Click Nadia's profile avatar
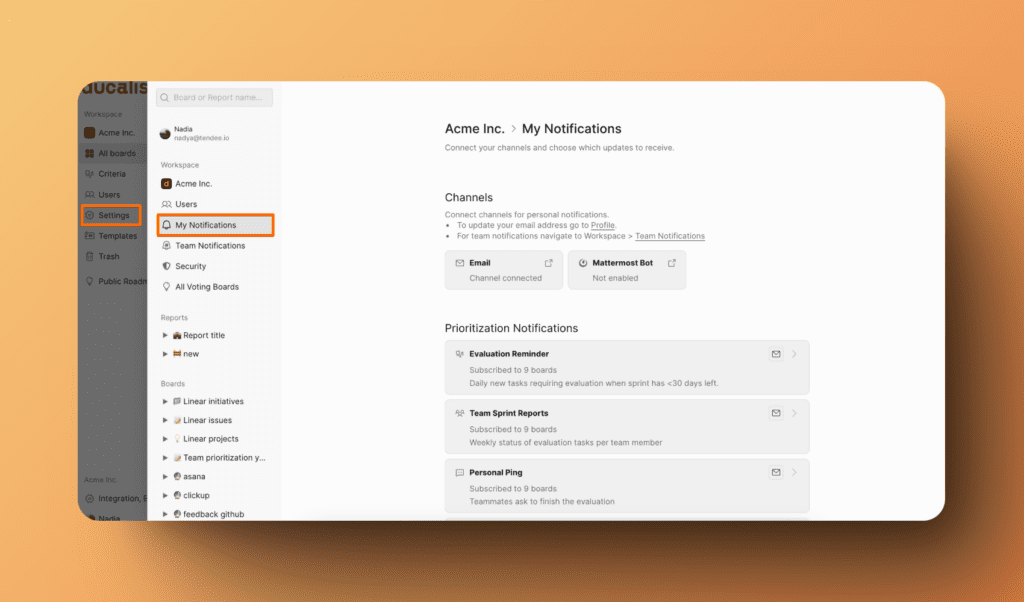 (x=164, y=133)
